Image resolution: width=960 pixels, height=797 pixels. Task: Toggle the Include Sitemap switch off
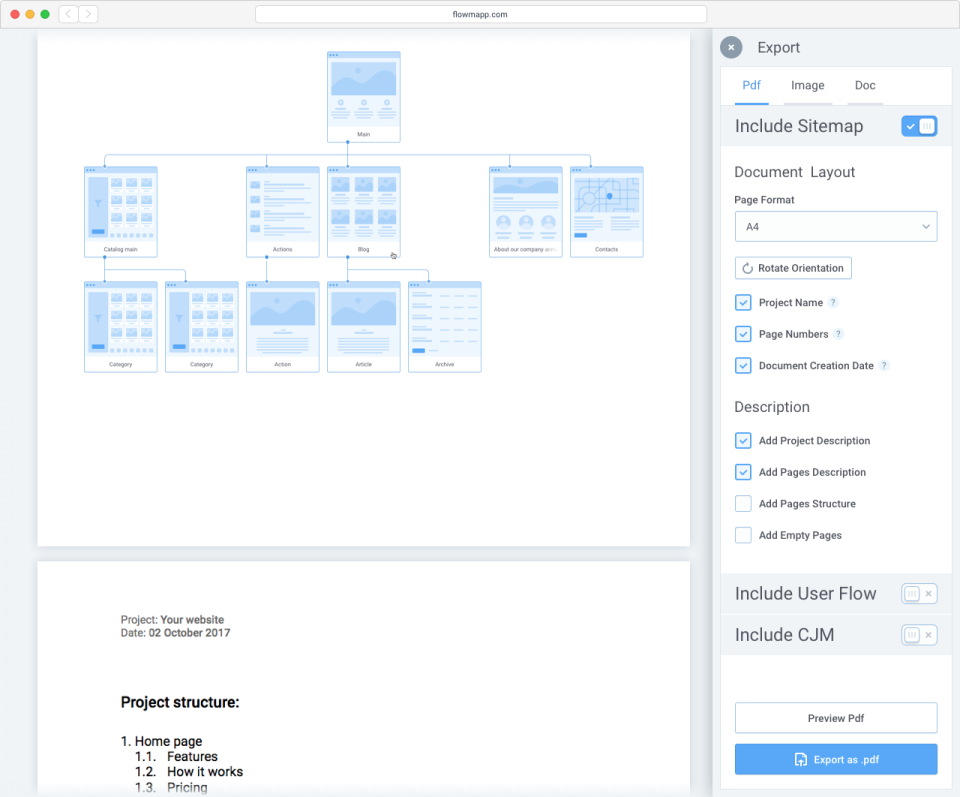pyautogui.click(x=919, y=126)
